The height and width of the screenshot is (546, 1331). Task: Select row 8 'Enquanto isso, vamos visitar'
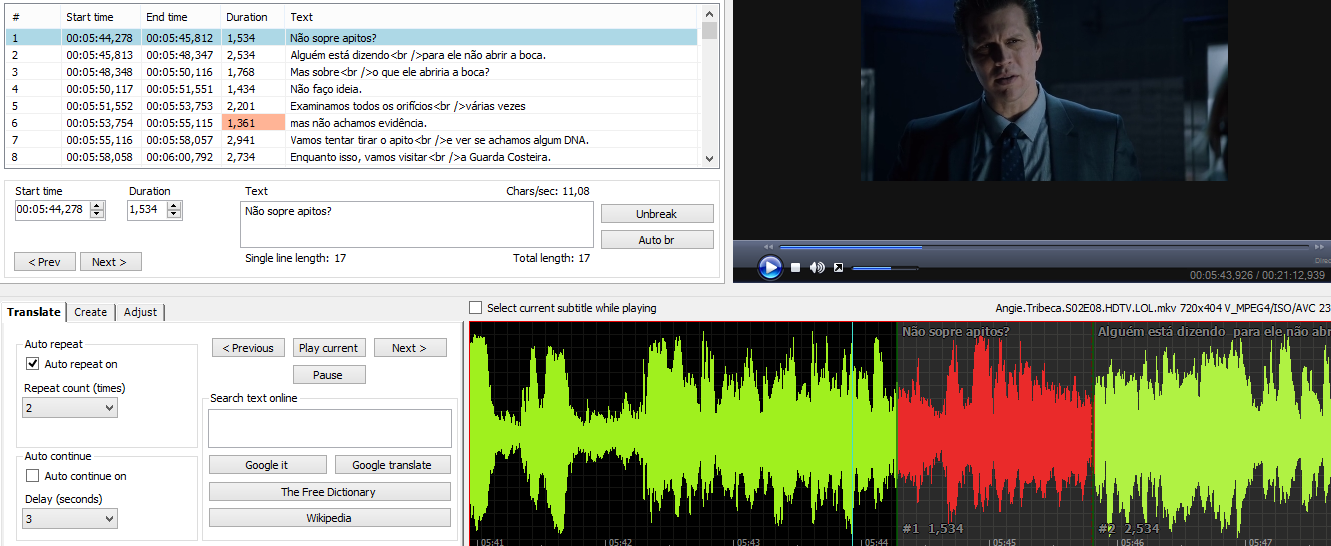click(352, 157)
